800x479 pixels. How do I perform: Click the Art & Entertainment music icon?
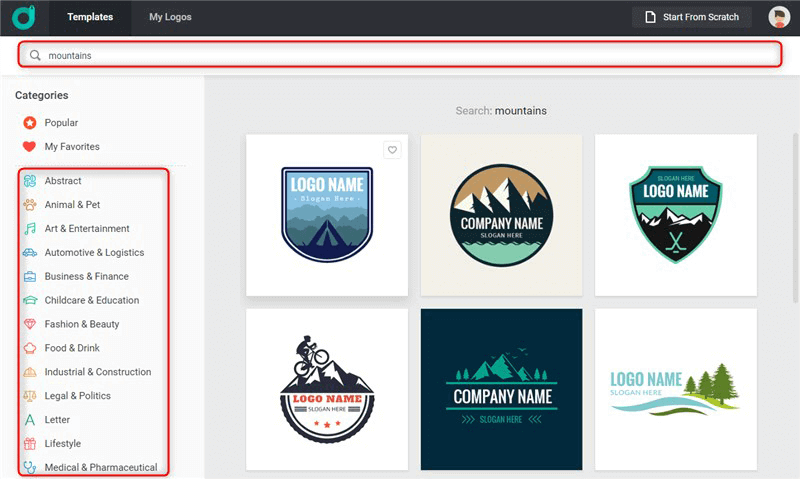[x=30, y=229]
